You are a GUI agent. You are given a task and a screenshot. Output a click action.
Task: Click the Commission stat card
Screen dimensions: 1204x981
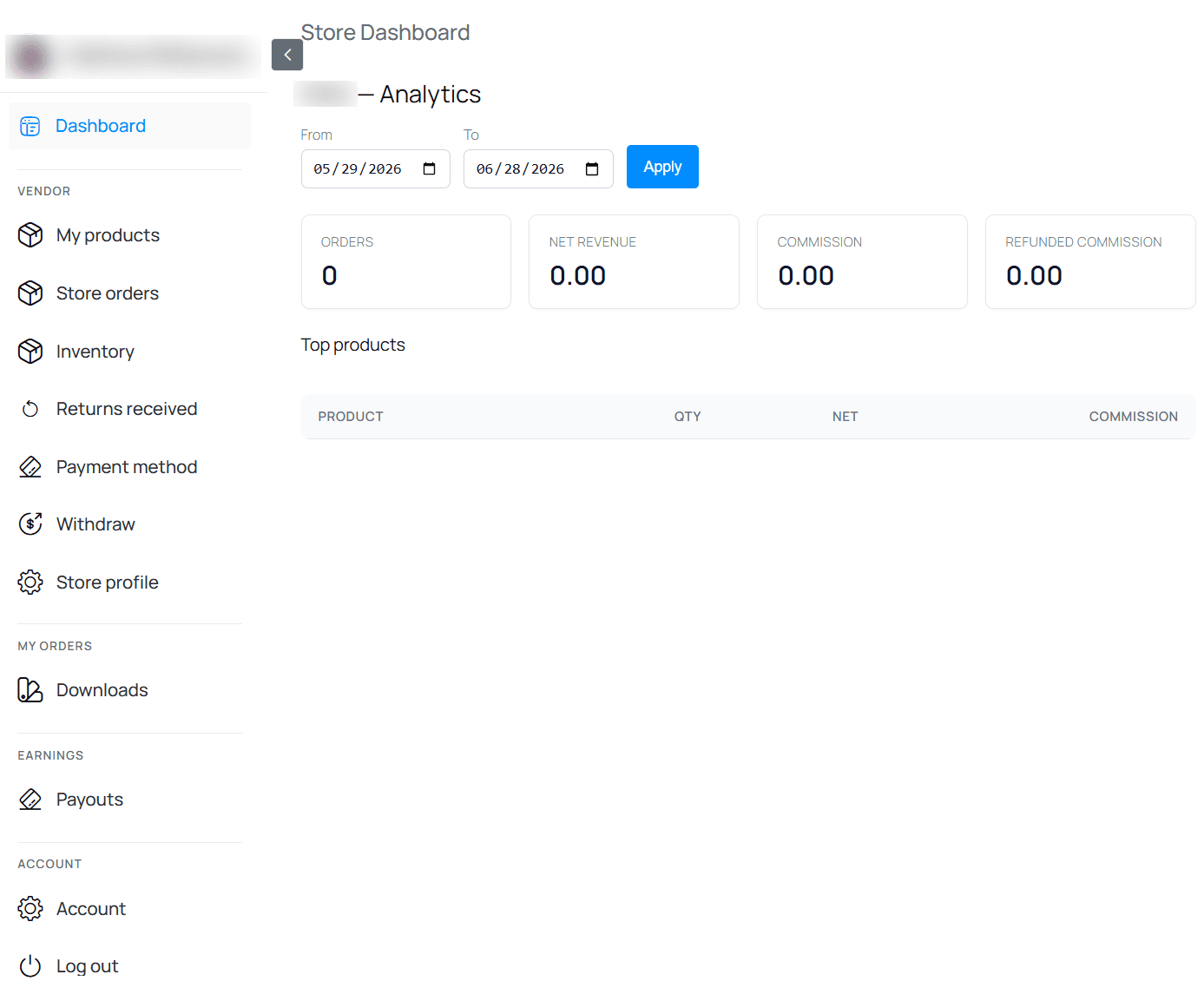pos(862,261)
